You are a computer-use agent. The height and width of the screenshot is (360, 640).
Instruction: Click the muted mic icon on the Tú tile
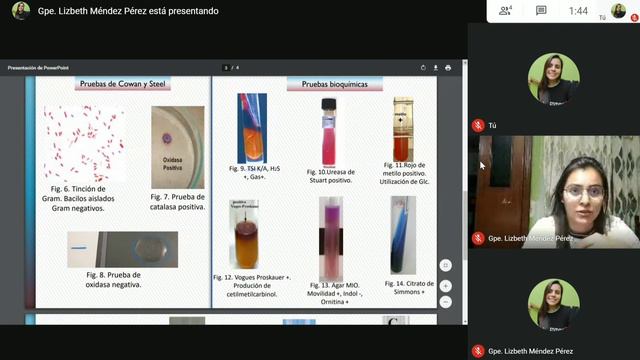coord(478,125)
